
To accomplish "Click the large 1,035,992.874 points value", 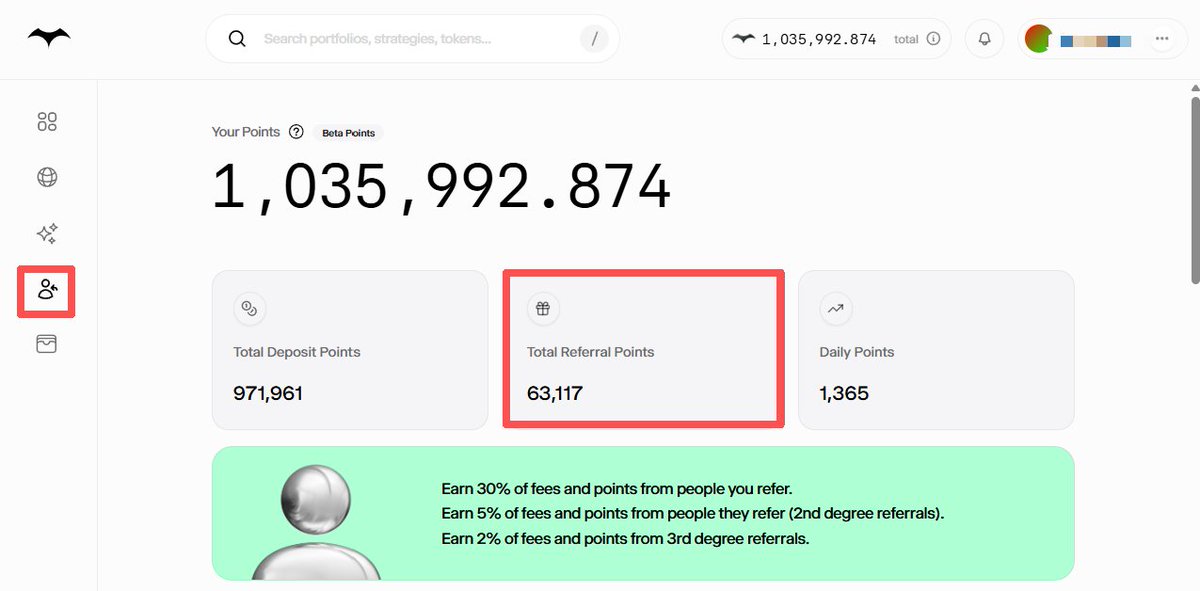I will pyautogui.click(x=441, y=187).
